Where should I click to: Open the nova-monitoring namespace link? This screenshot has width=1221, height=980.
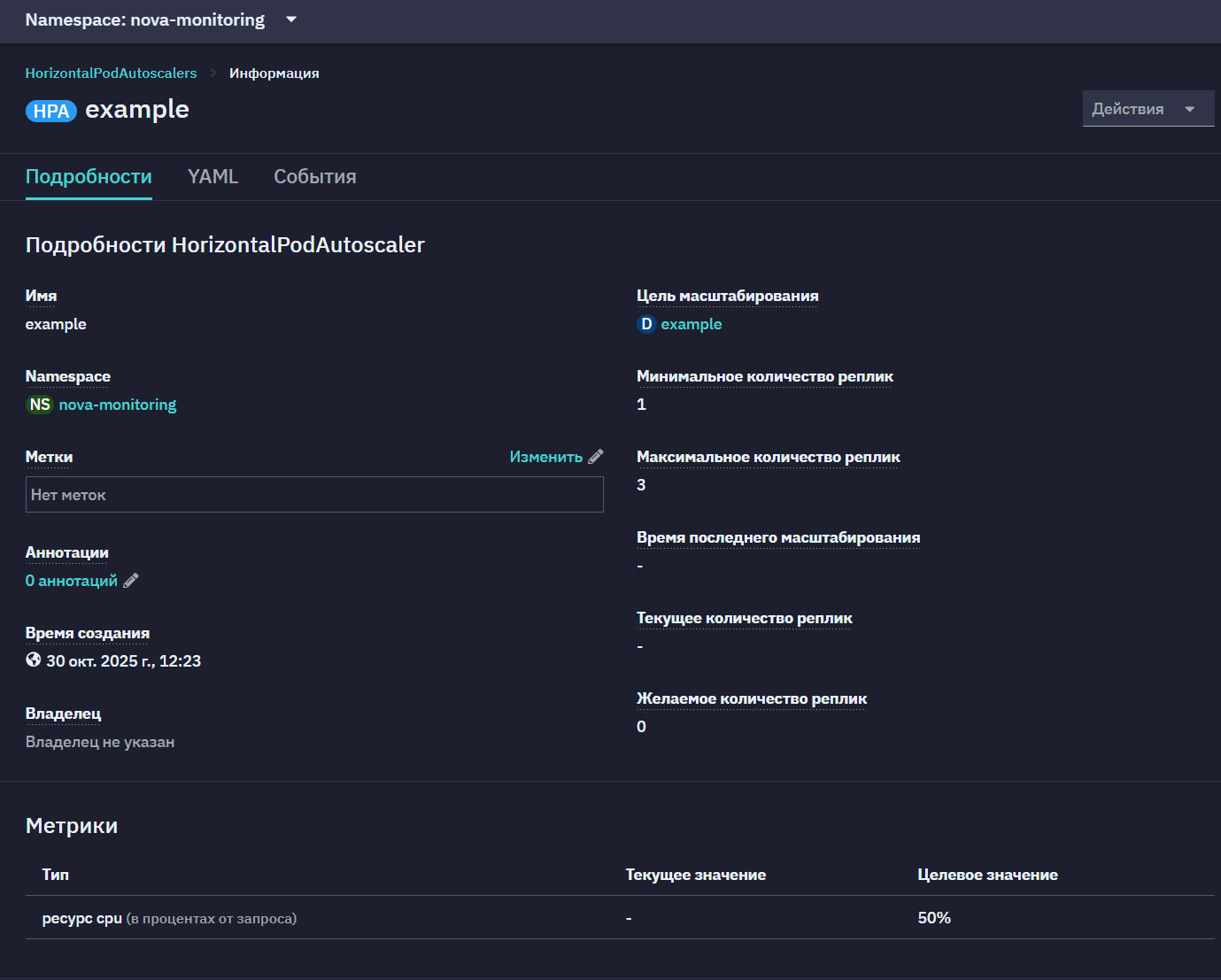coord(118,405)
